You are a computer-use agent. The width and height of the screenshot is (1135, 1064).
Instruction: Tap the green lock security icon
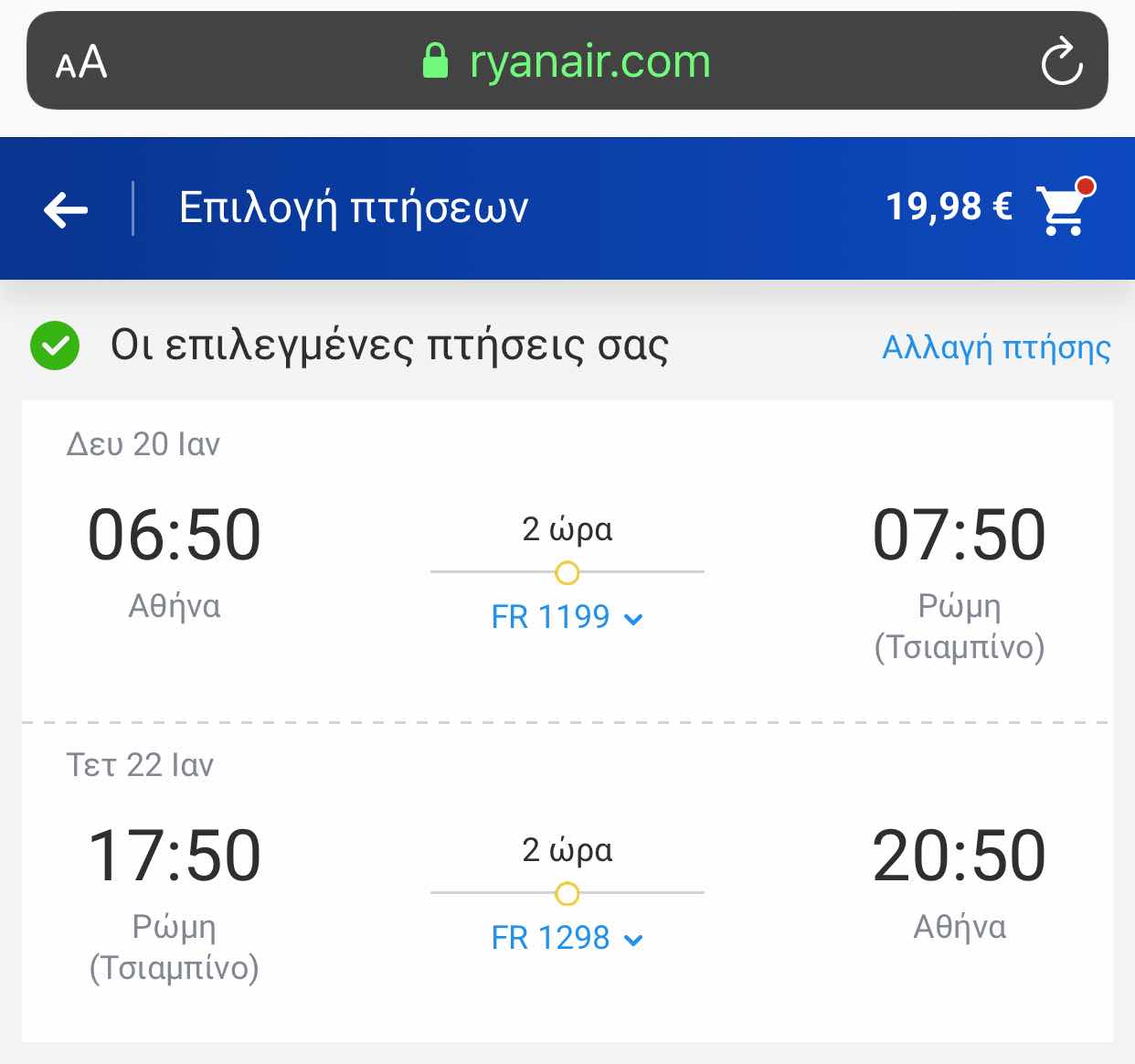(x=436, y=61)
